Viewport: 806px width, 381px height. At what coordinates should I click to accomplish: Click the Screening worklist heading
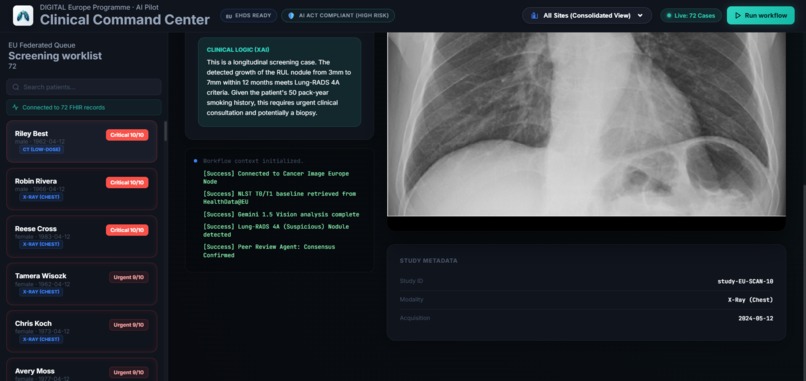click(55, 56)
